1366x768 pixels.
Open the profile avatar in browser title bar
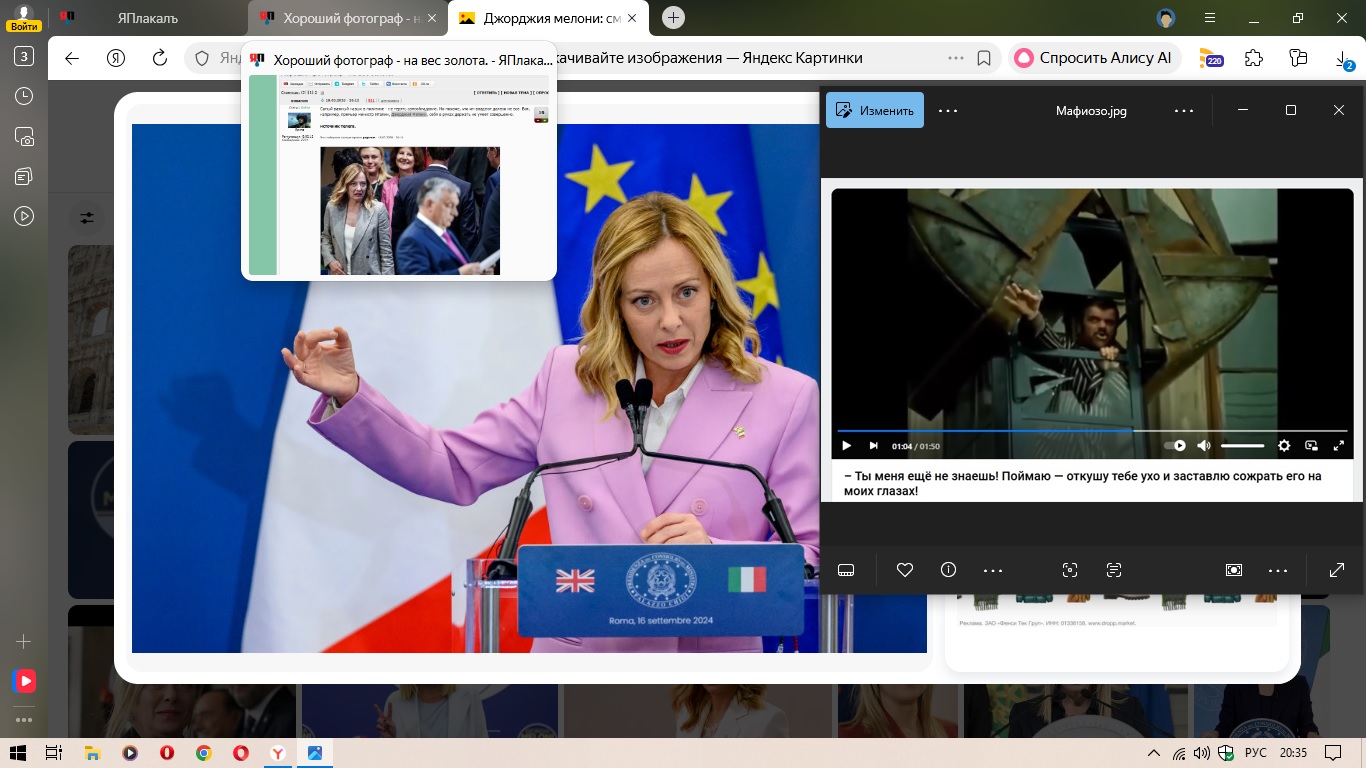(1166, 18)
